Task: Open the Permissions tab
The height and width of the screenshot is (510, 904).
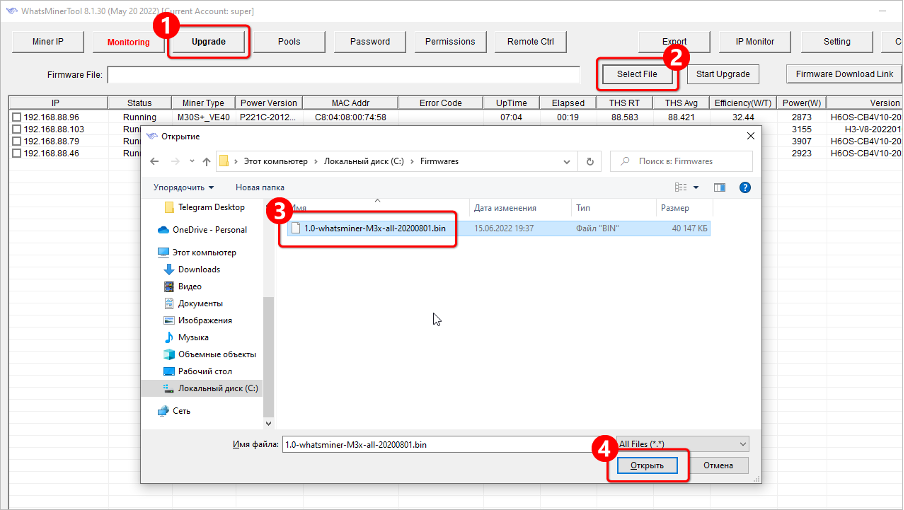Action: tap(450, 41)
